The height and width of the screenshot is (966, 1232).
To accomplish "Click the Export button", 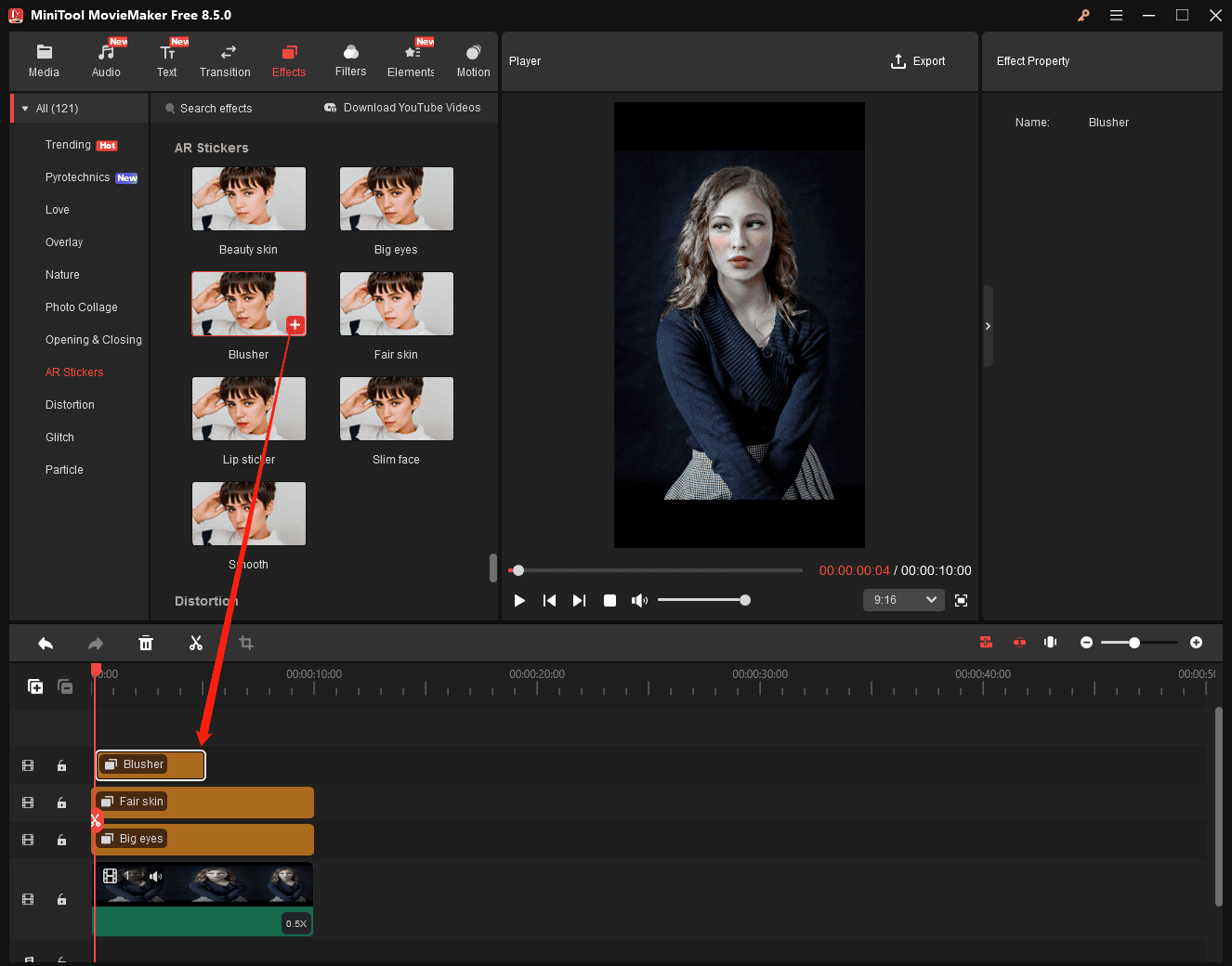I will tap(918, 60).
